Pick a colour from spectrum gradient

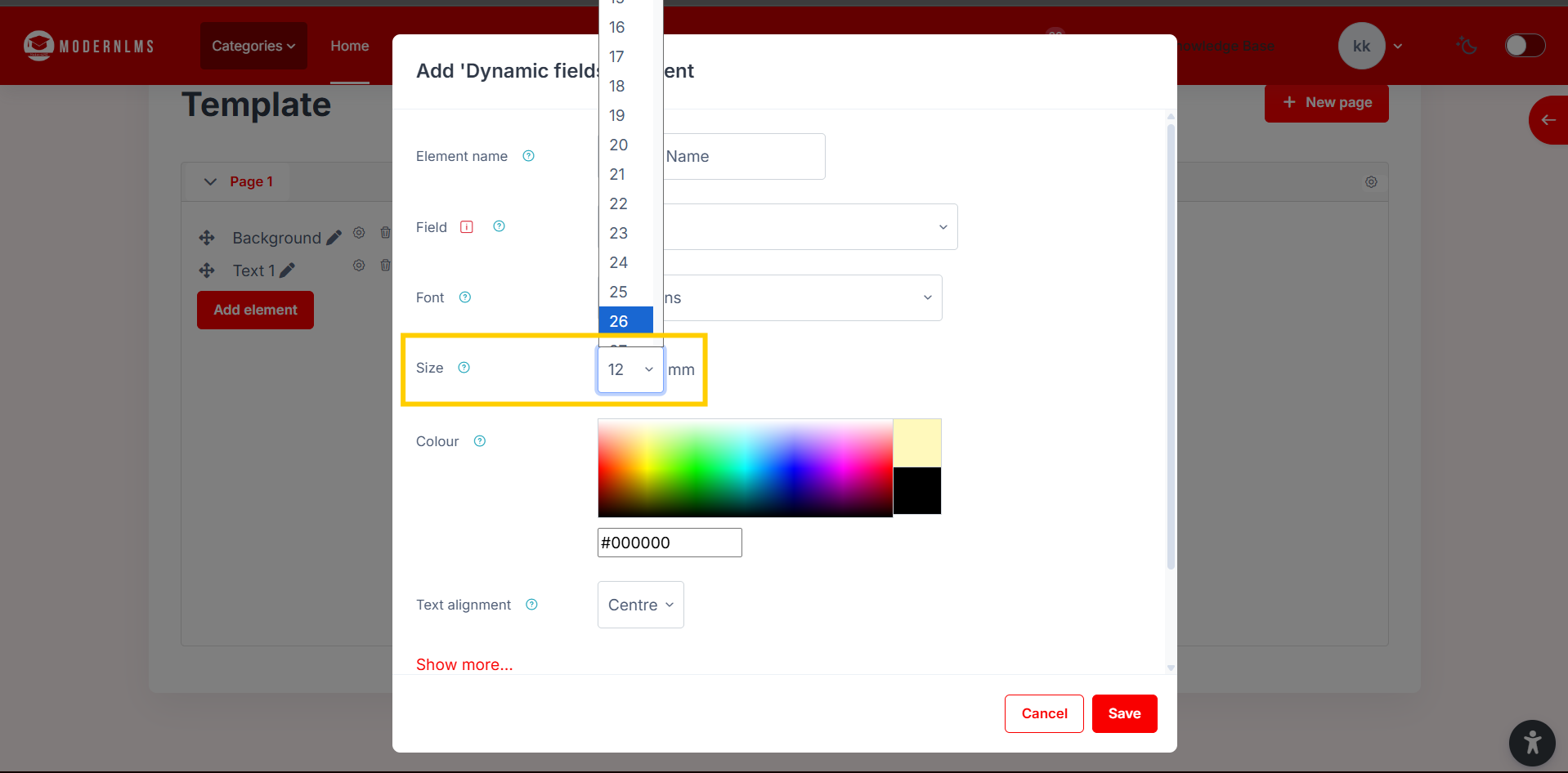745,467
